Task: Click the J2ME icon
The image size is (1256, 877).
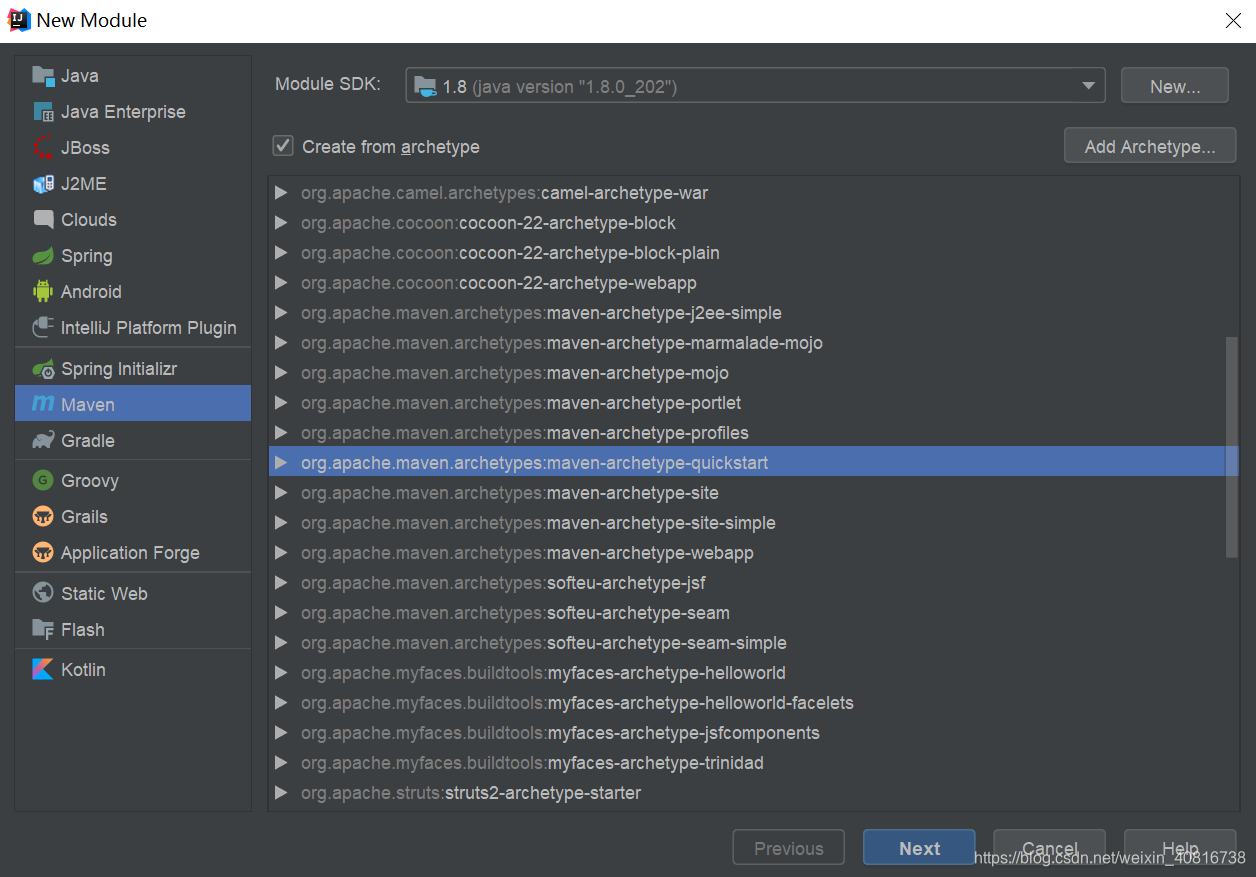Action: (43, 184)
